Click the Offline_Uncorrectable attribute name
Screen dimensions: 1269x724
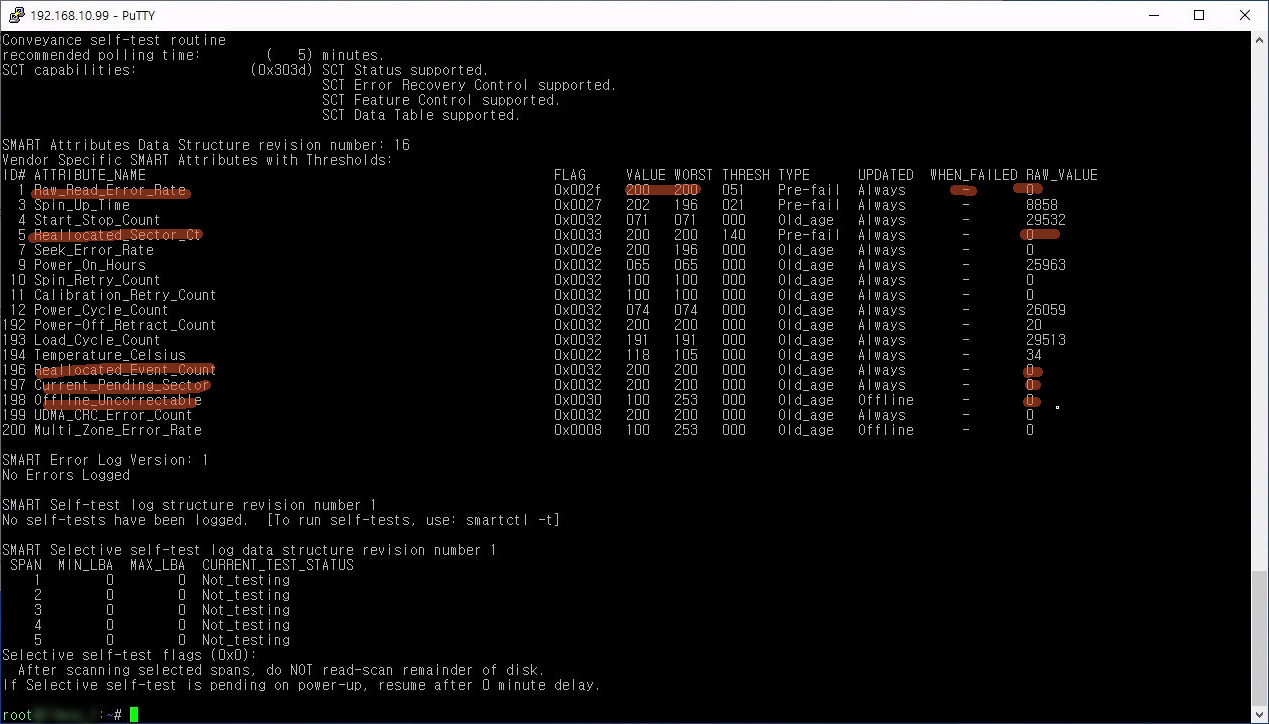click(x=117, y=400)
